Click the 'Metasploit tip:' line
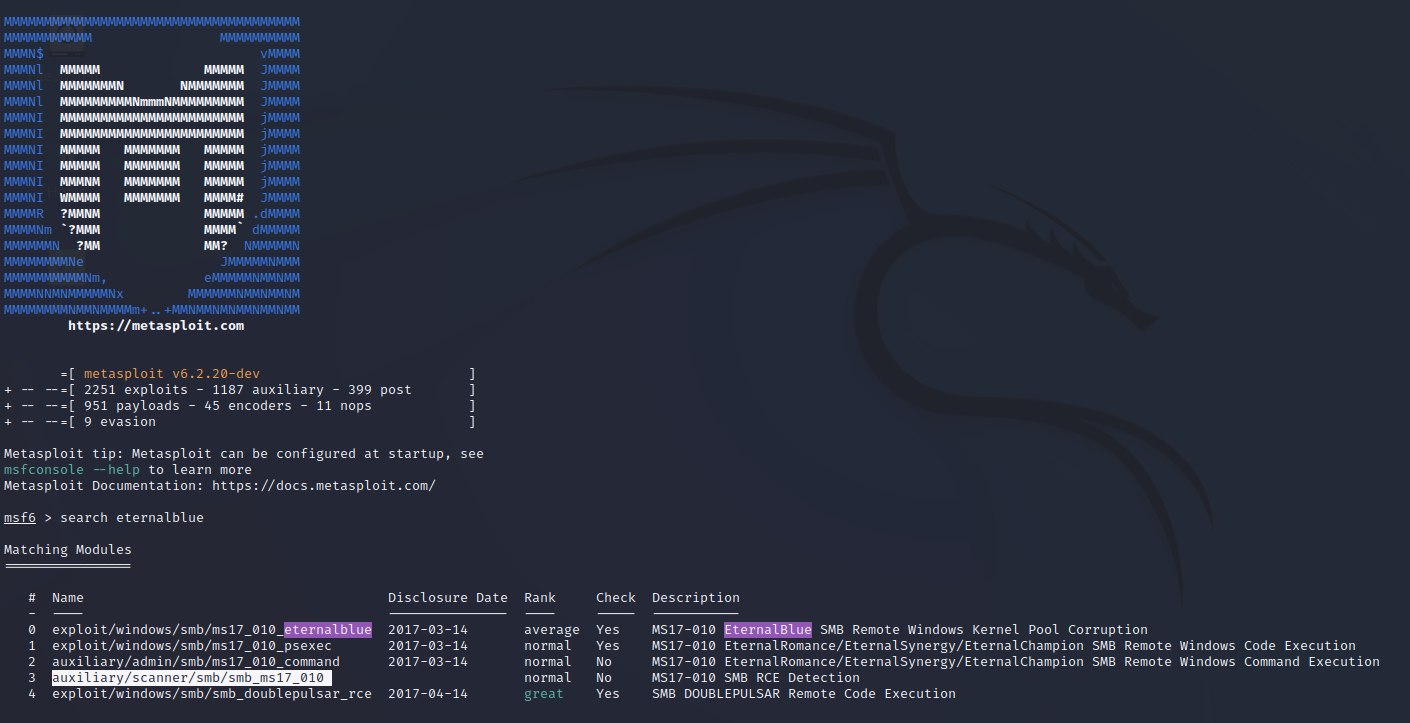The image size is (1410, 723). (x=244, y=453)
